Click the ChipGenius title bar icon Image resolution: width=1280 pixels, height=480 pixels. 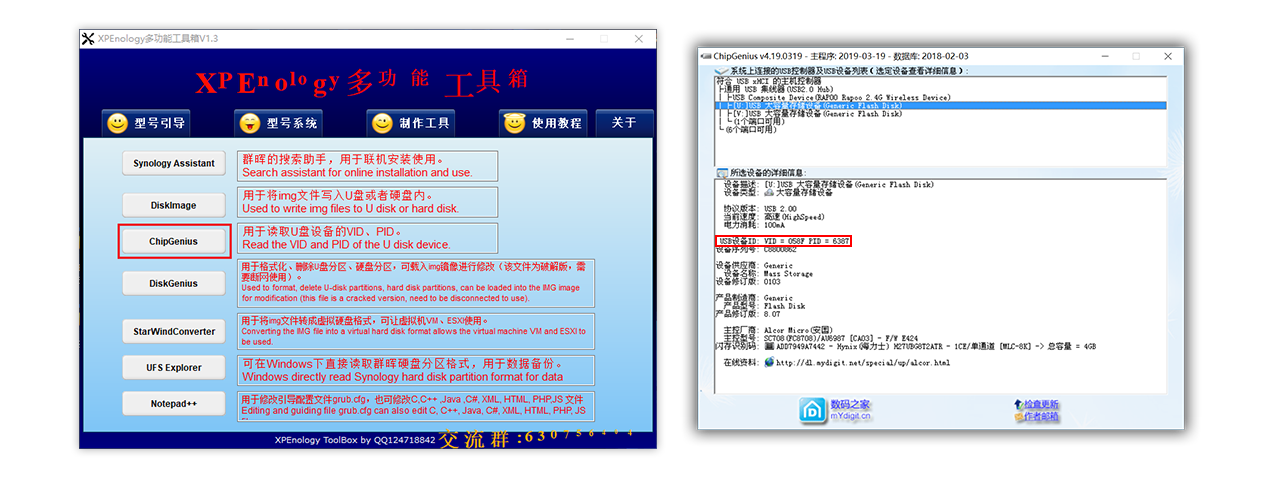click(706, 56)
